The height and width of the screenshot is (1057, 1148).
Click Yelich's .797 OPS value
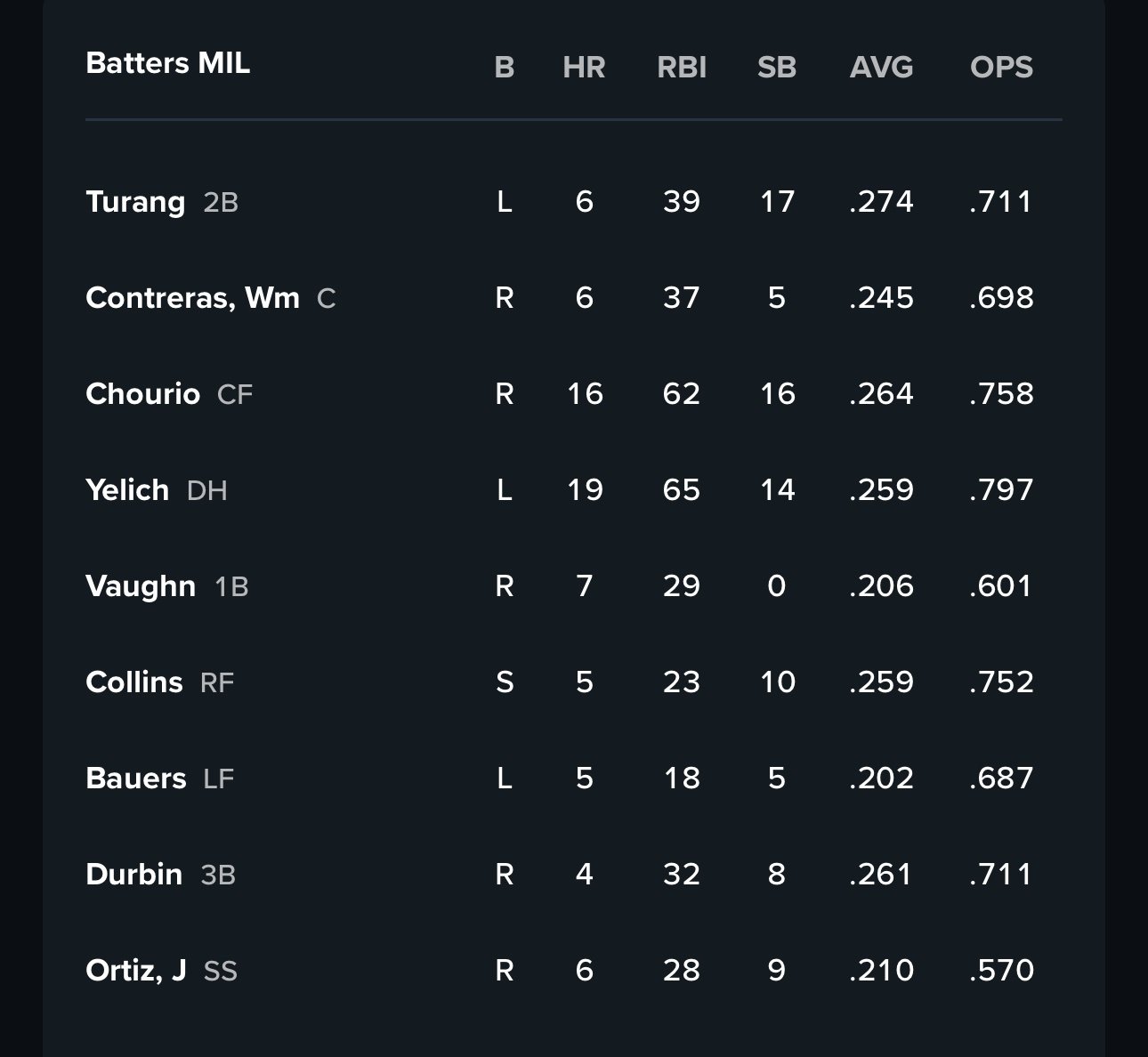tap(1001, 490)
